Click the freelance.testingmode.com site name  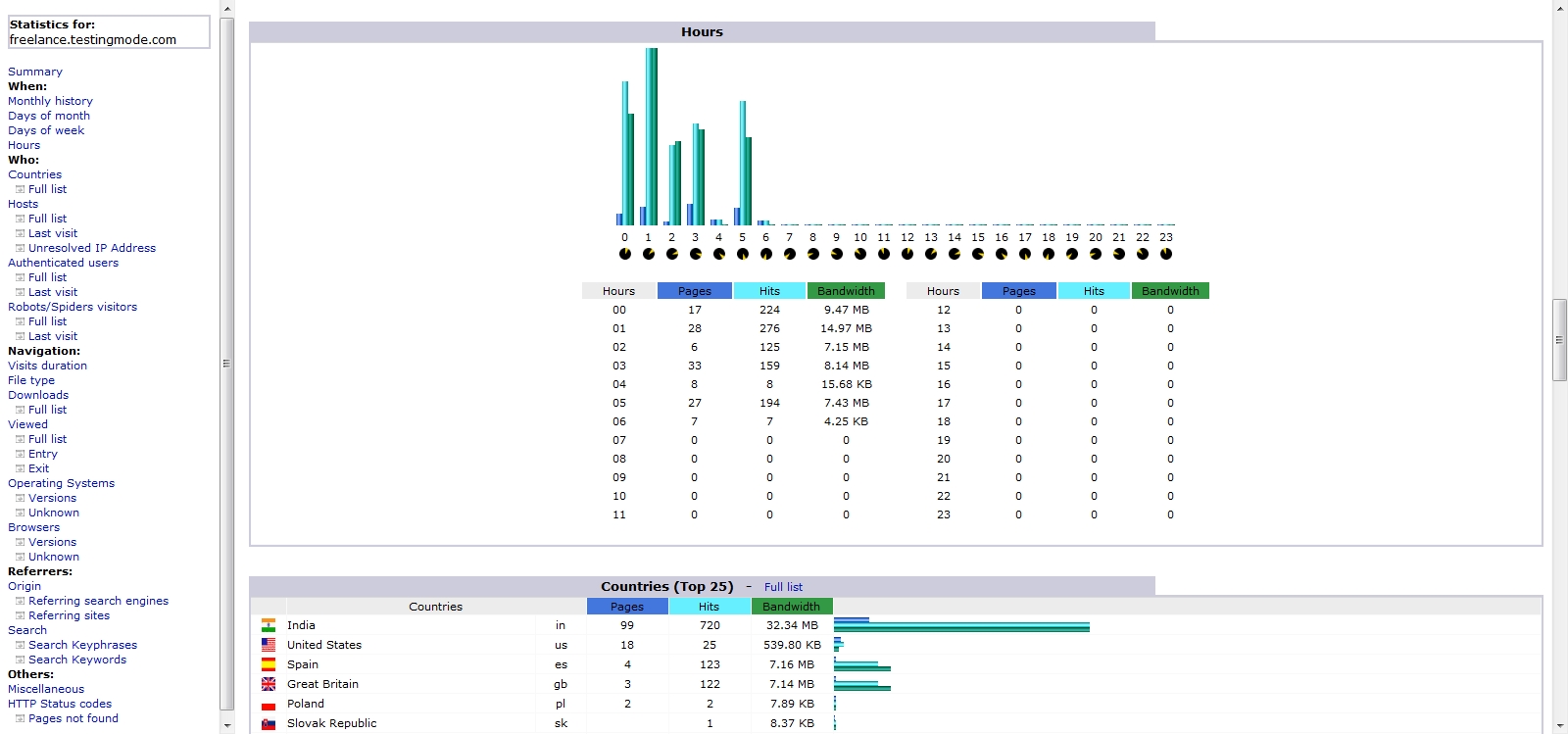(93, 40)
